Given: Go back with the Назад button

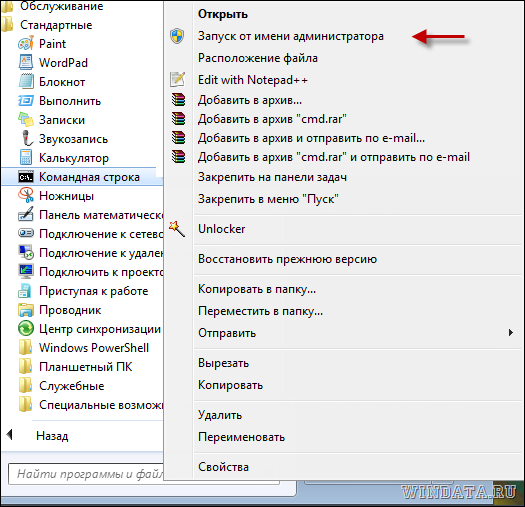Looking at the screenshot, I should click(52, 436).
